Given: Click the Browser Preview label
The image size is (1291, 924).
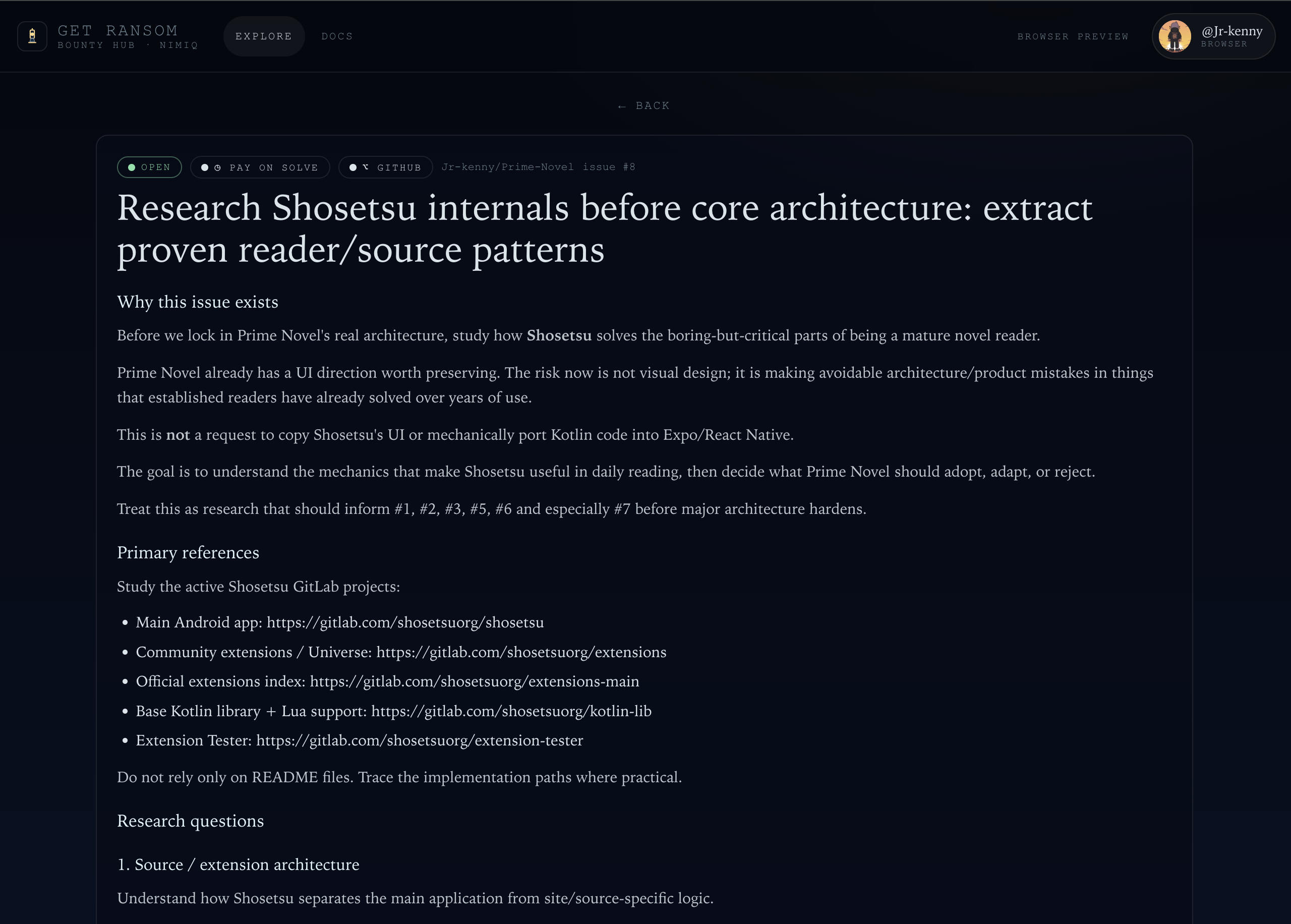Looking at the screenshot, I should coord(1073,36).
